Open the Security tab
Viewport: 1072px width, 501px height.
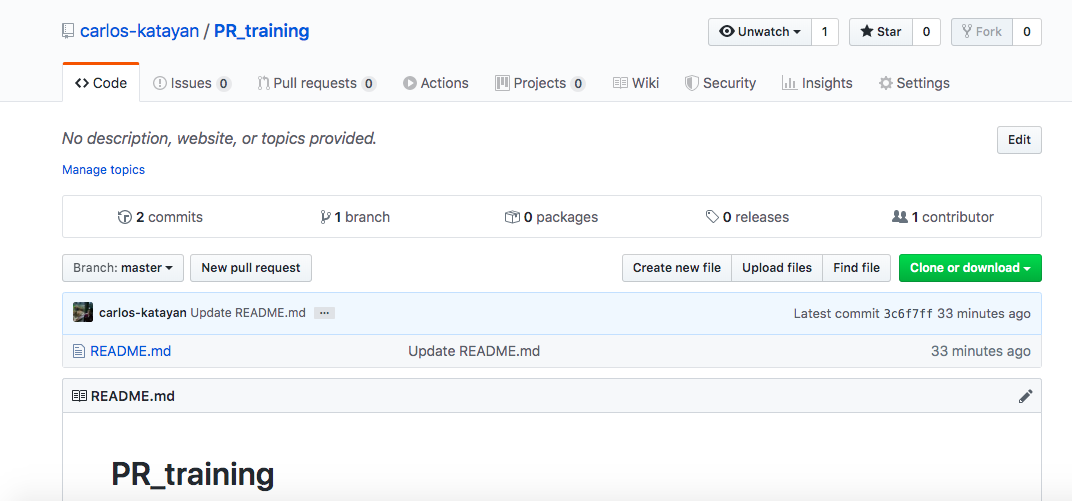[x=720, y=83]
